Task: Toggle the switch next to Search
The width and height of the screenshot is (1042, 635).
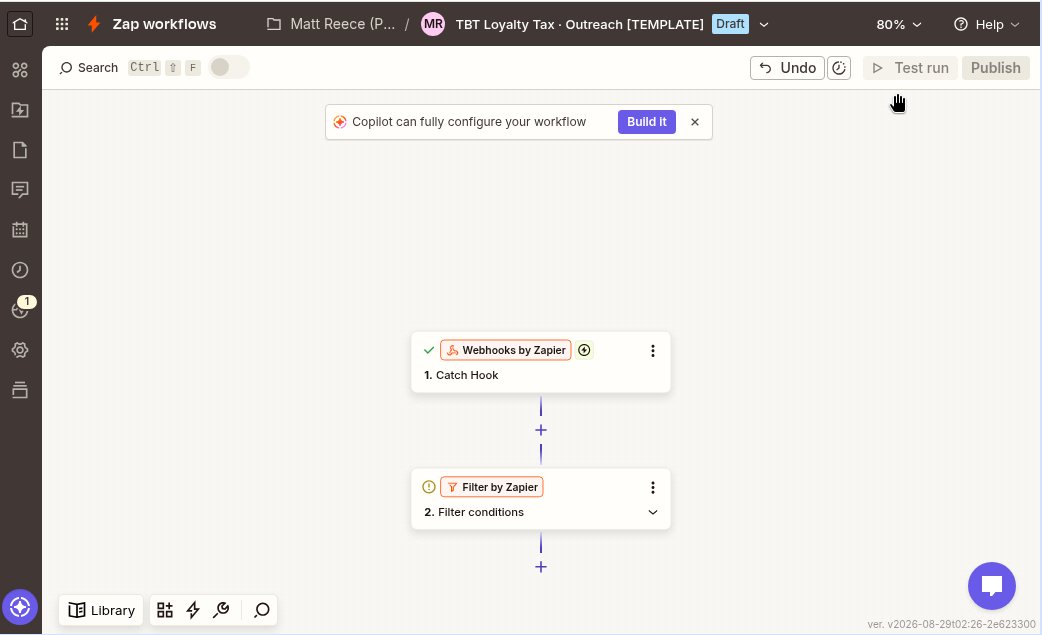Action: (x=229, y=67)
